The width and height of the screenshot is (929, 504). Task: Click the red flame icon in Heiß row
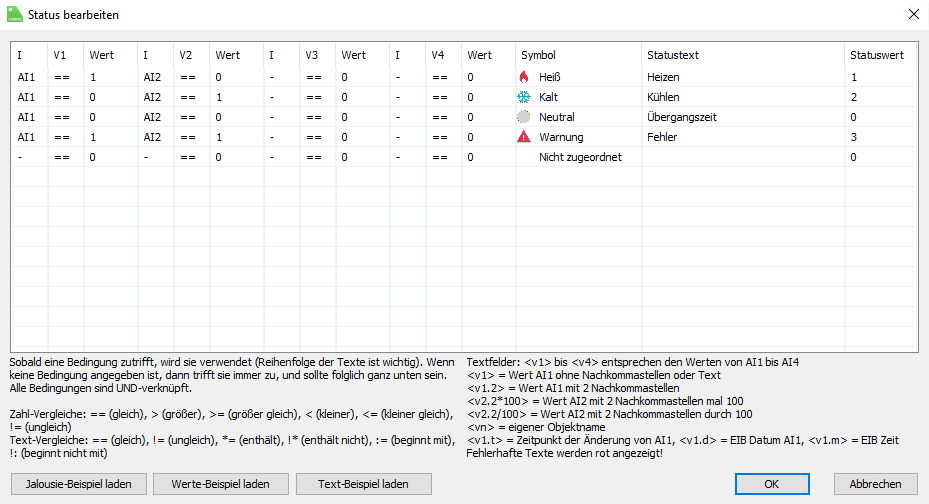[x=524, y=77]
